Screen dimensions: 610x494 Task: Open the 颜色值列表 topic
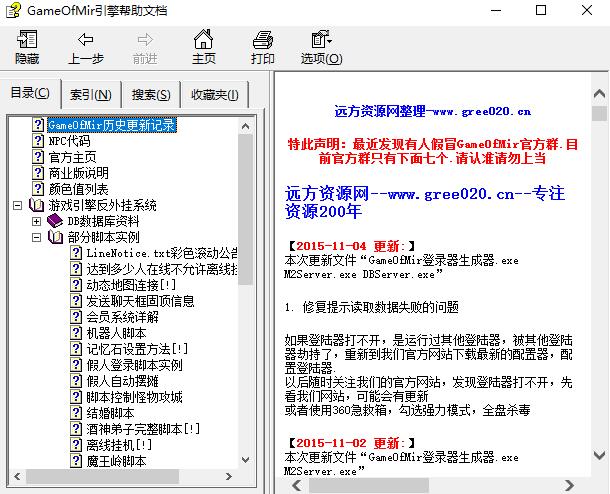(x=78, y=189)
